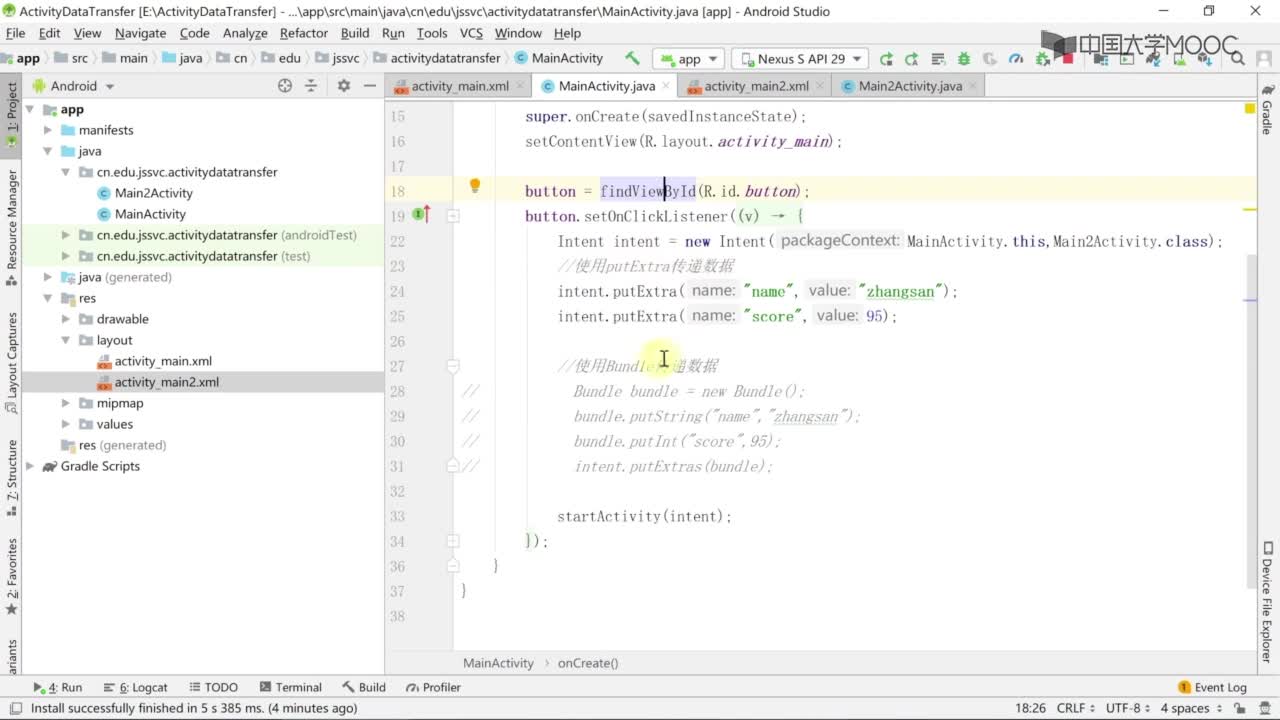Click the Make Project hammer icon
Viewport: 1280px width, 720px height.
(632, 58)
